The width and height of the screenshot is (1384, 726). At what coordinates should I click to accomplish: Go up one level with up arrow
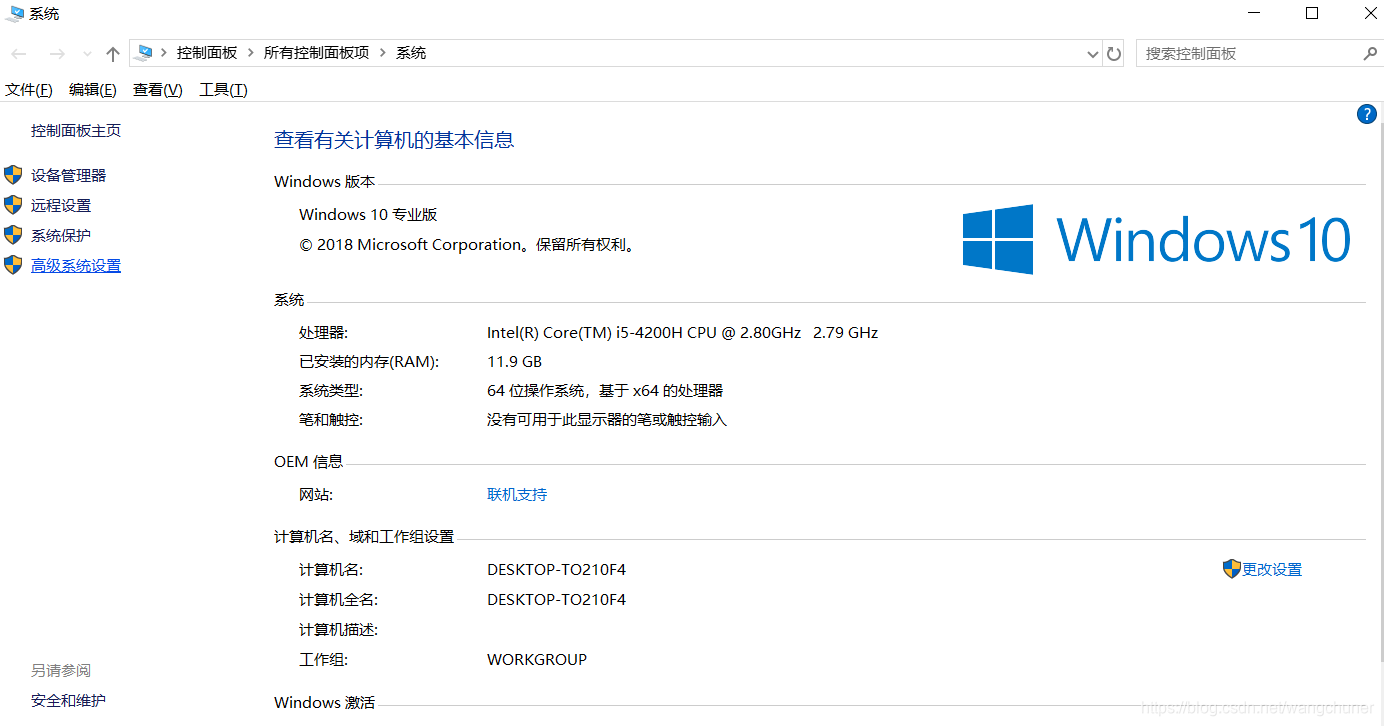(112, 54)
